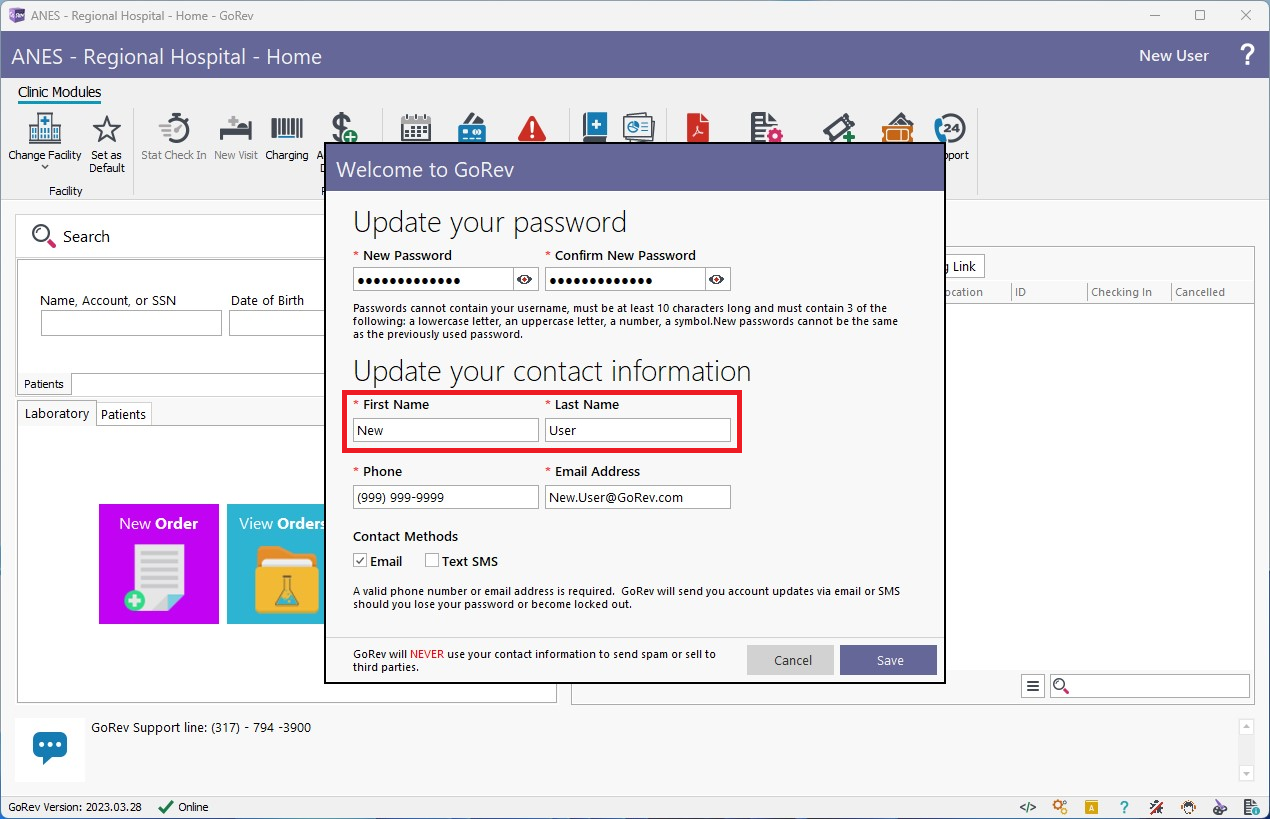Click the yellow letter A status icon
Screen dimensions: 1270x819
[1092, 807]
